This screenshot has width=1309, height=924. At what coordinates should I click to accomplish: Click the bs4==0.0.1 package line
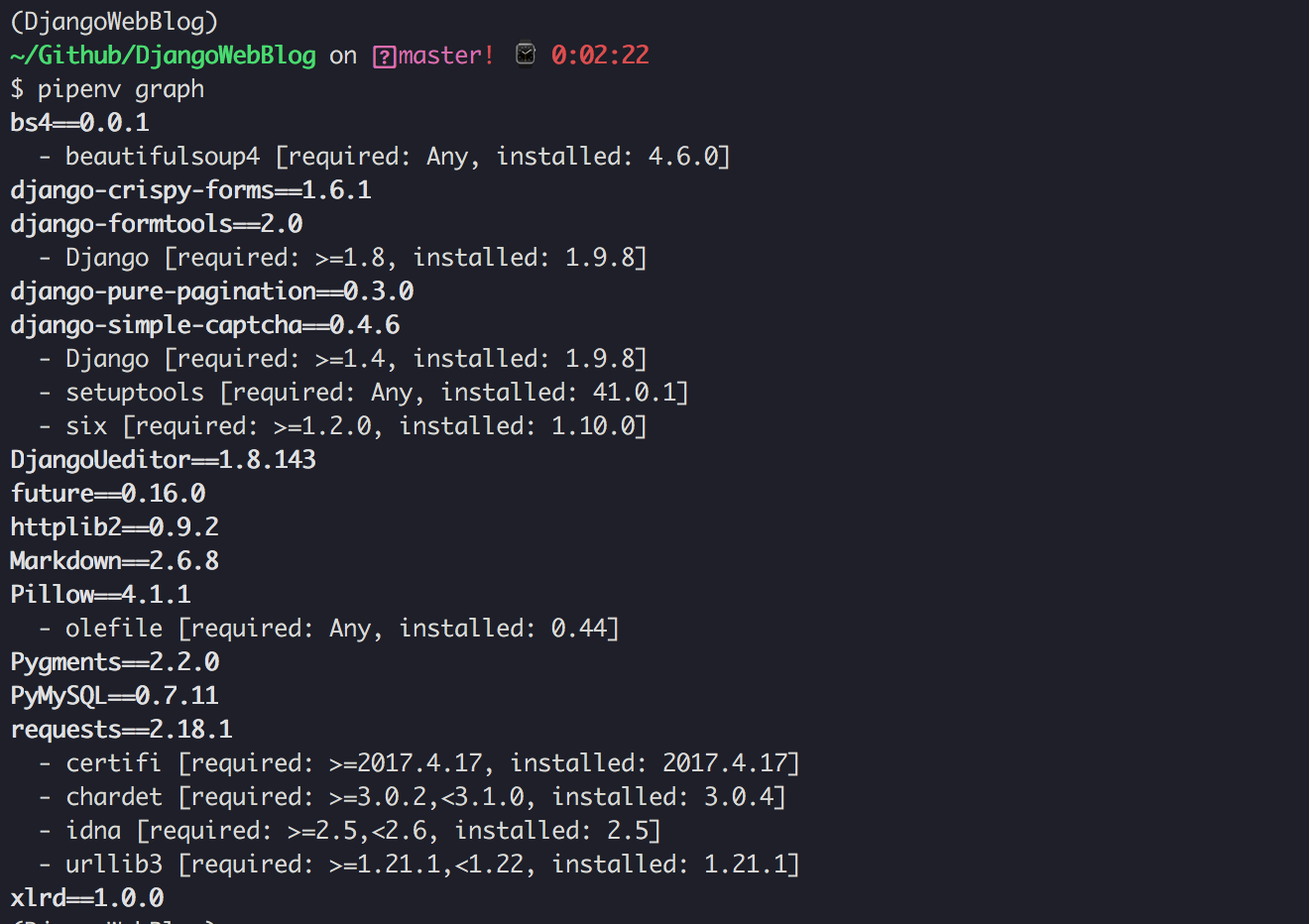[x=79, y=123]
